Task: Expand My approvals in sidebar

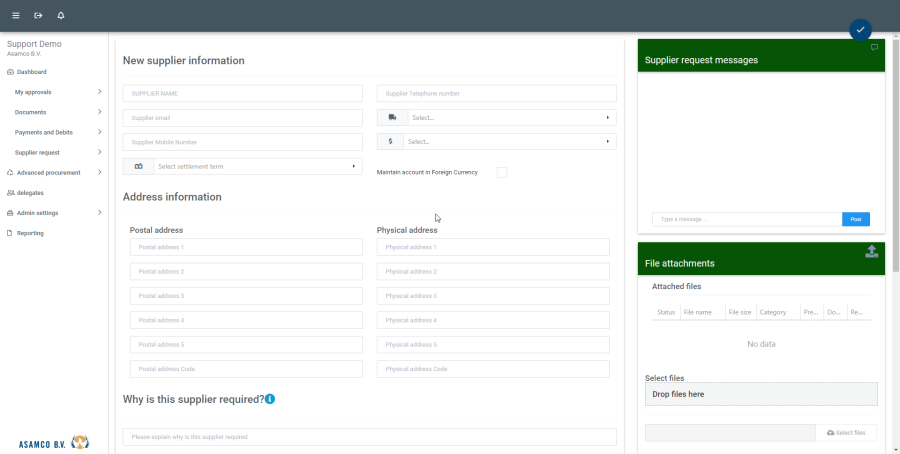Action: pyautogui.click(x=58, y=92)
